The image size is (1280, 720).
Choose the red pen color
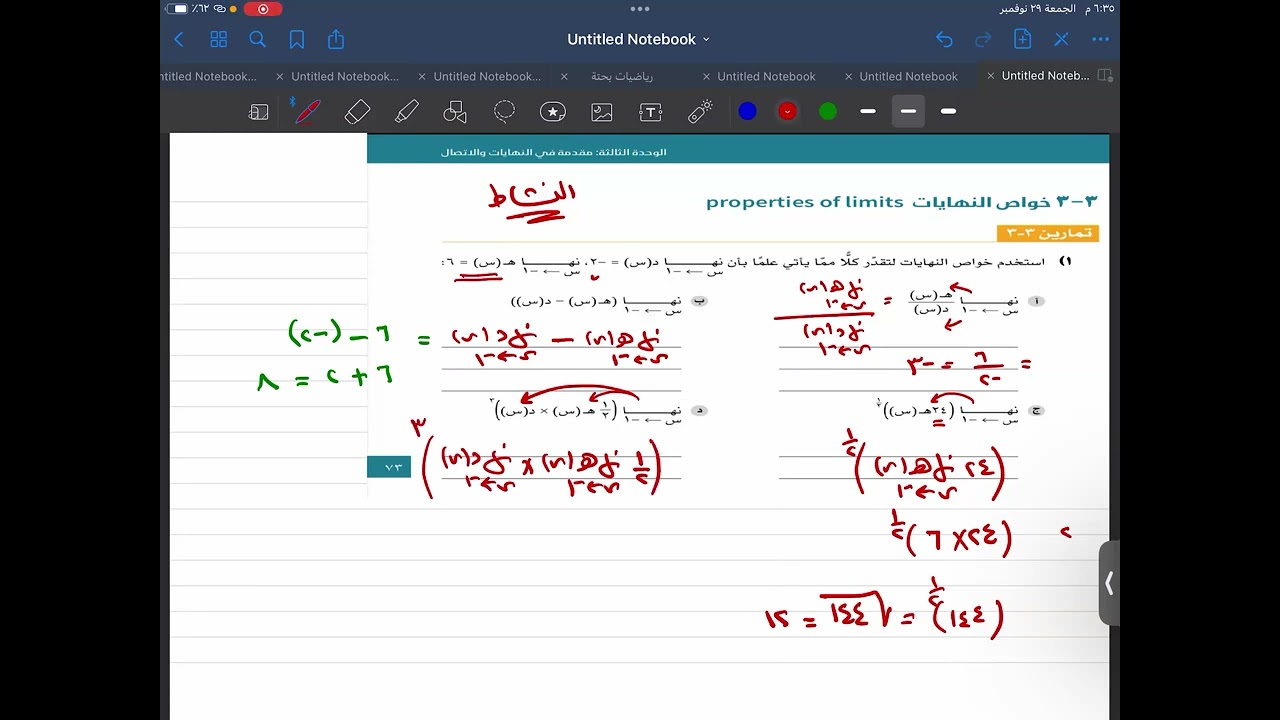787,111
